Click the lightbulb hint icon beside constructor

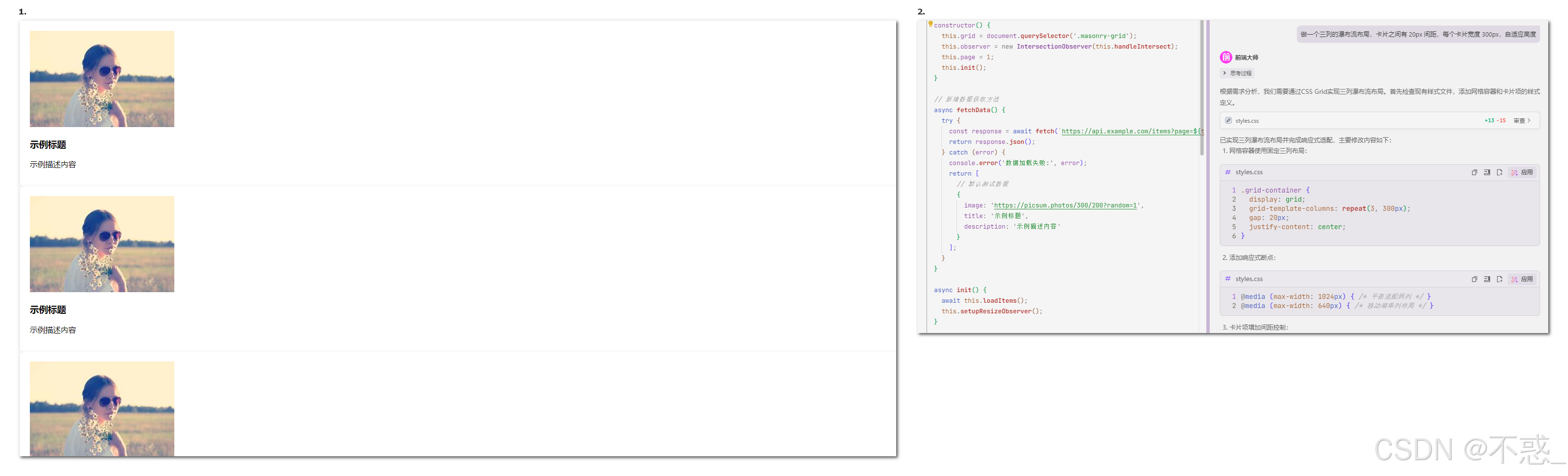click(930, 24)
